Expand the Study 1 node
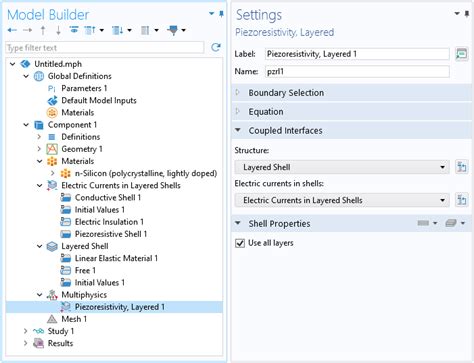Screen dimensions: 474x363 pos(26,331)
